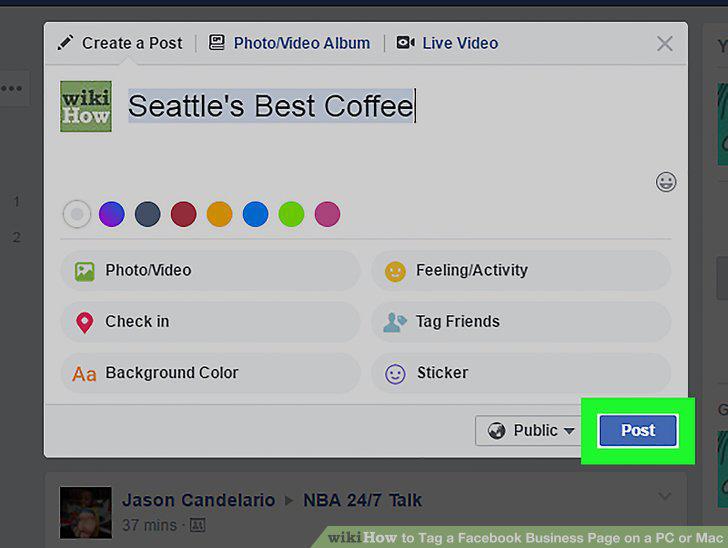Select the red background swatch
Image resolution: width=728 pixels, height=548 pixels.
tap(183, 214)
